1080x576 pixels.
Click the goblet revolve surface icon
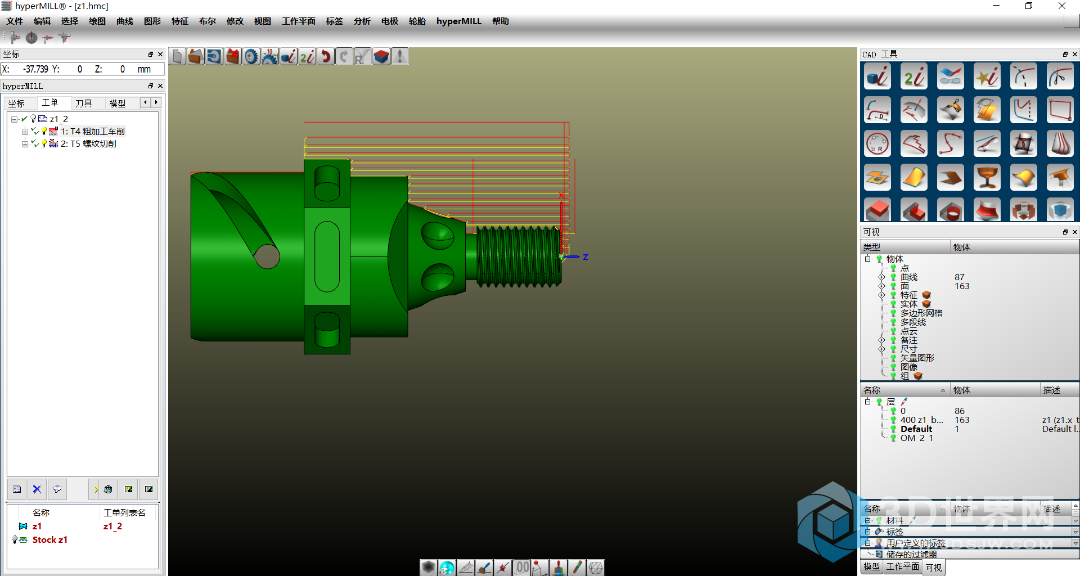[987, 178]
